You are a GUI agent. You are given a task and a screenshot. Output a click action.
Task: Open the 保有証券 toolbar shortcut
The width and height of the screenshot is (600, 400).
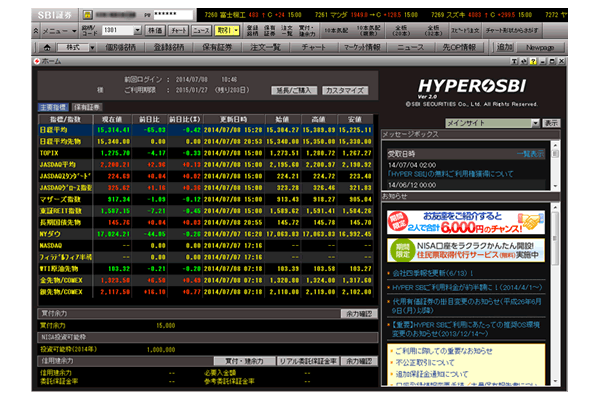pos(269,30)
